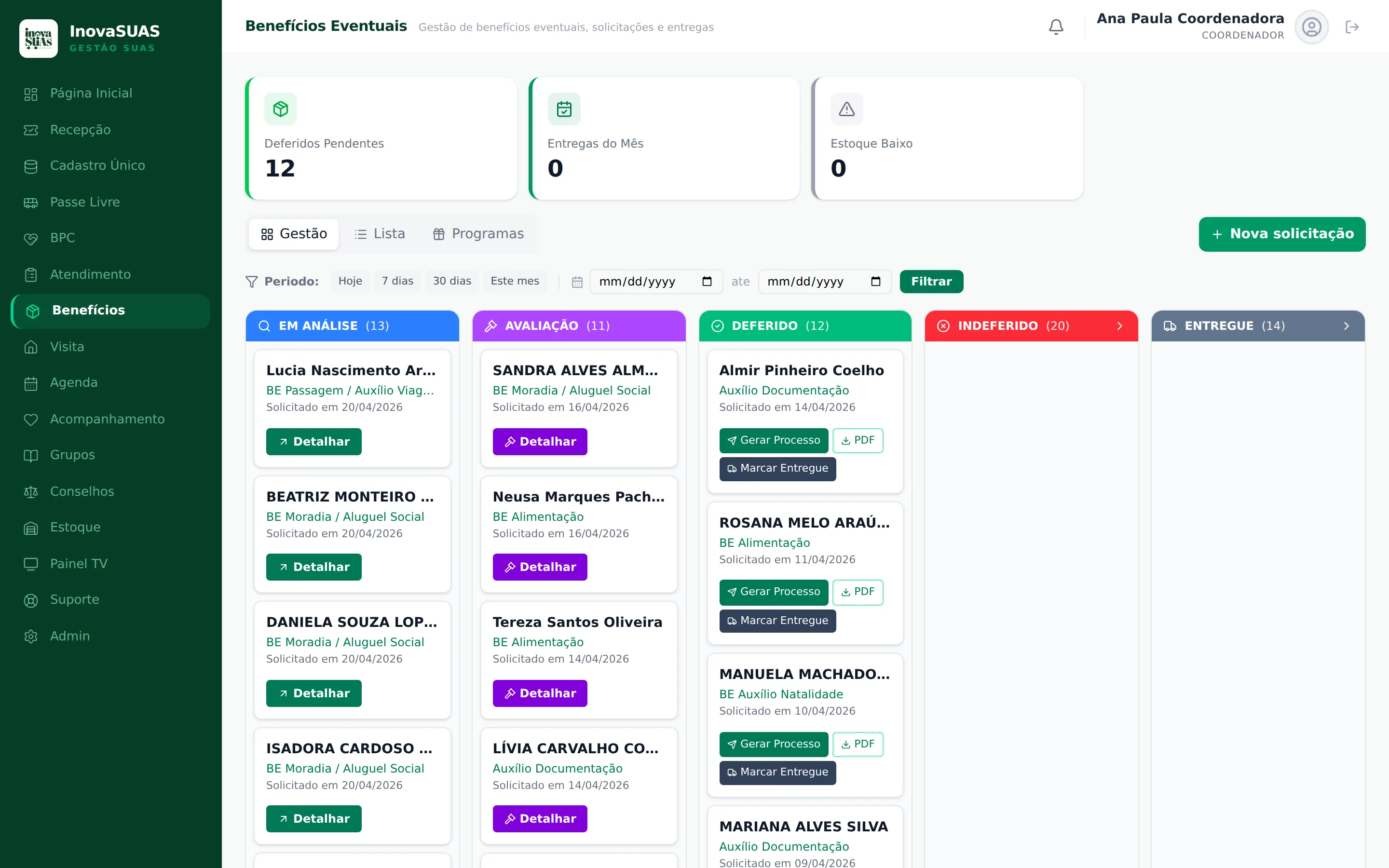Switch to the Gestão tab
1389x868 pixels.
[x=294, y=234]
